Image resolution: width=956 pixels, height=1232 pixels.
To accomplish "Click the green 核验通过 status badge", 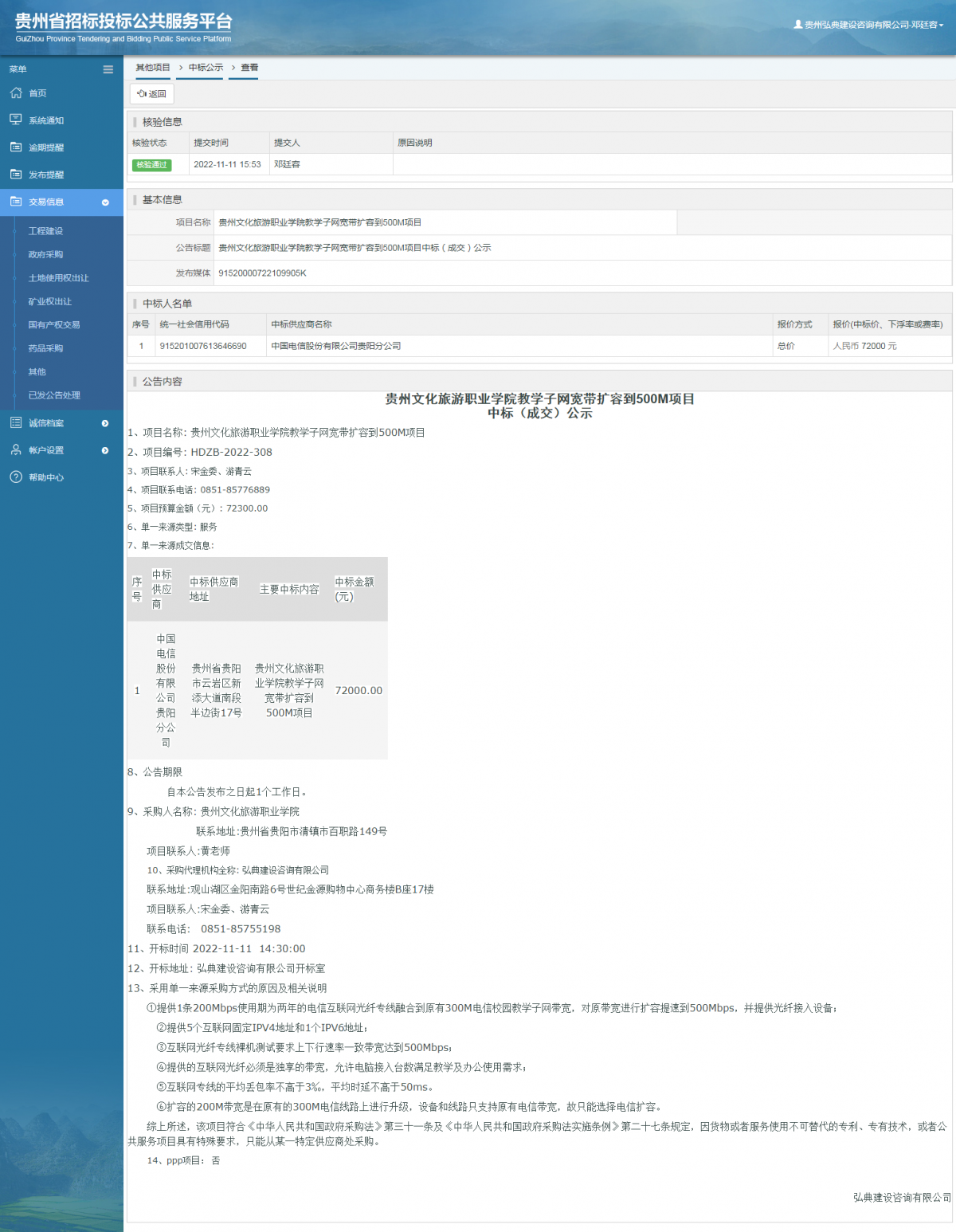I will pyautogui.click(x=151, y=165).
